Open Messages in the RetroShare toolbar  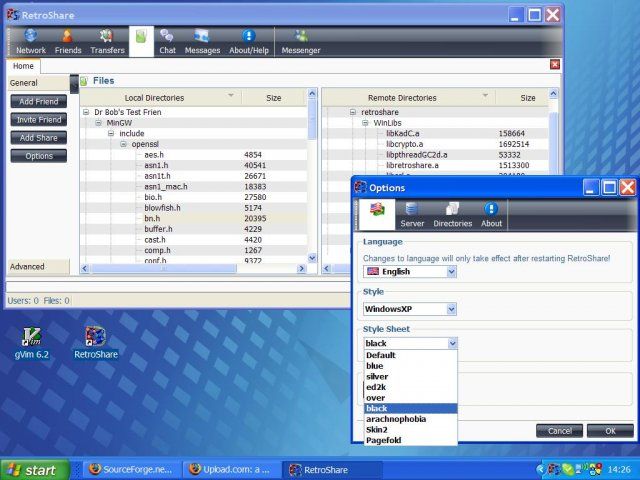click(x=202, y=42)
